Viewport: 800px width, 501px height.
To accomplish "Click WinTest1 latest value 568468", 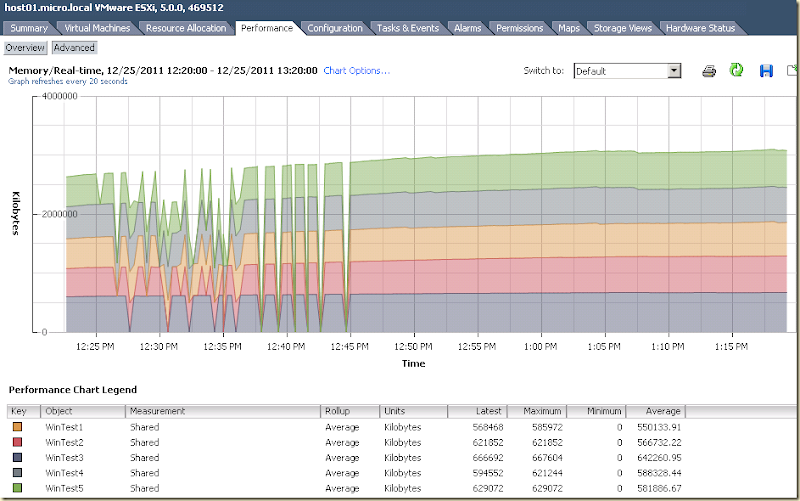I will [x=488, y=427].
